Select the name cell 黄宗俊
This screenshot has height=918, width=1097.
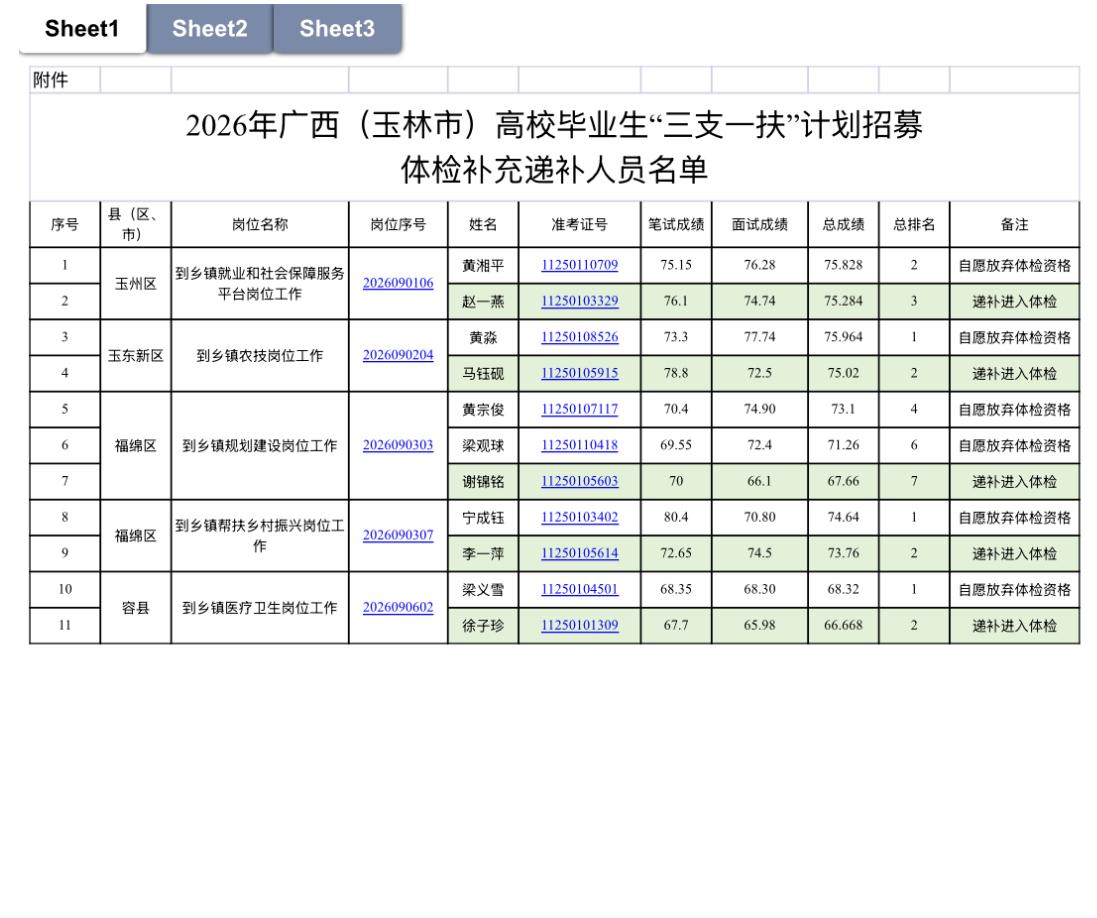click(x=483, y=409)
